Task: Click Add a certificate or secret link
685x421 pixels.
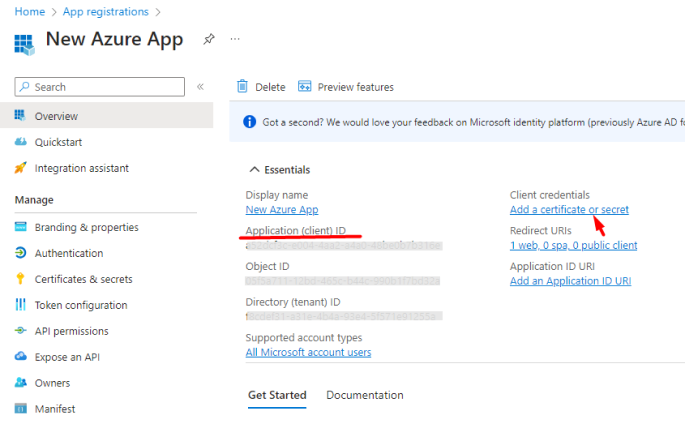Action: tap(569, 210)
